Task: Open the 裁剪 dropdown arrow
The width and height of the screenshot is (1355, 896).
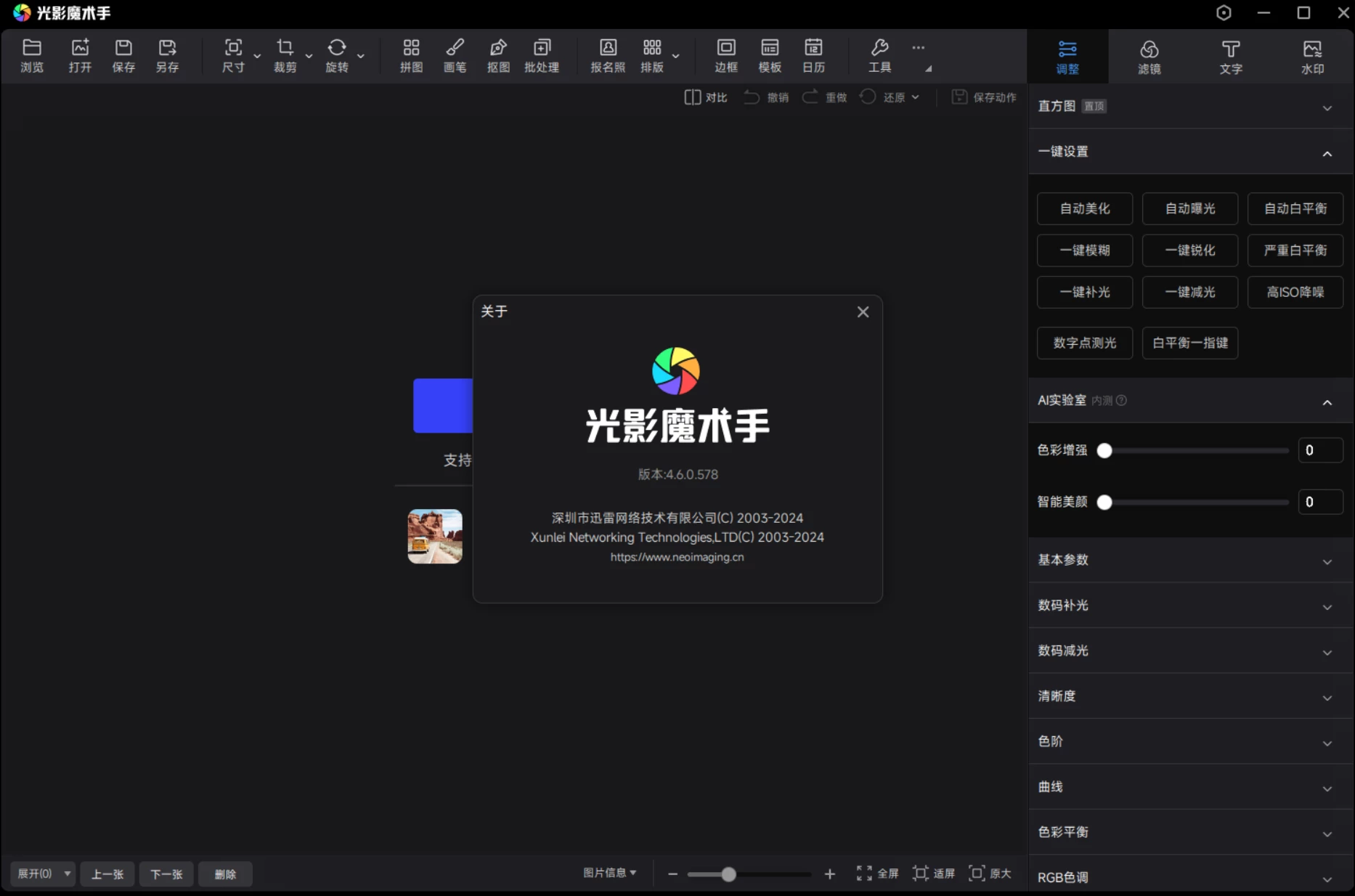Action: click(x=309, y=56)
